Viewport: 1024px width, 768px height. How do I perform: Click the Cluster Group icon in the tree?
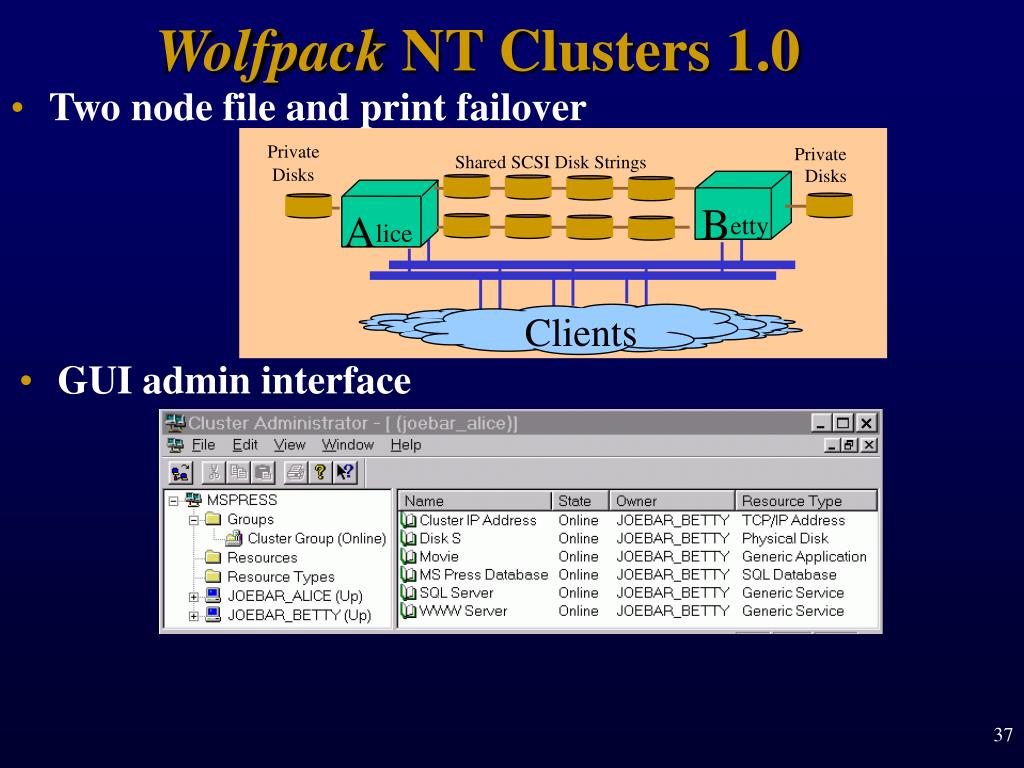(x=234, y=538)
